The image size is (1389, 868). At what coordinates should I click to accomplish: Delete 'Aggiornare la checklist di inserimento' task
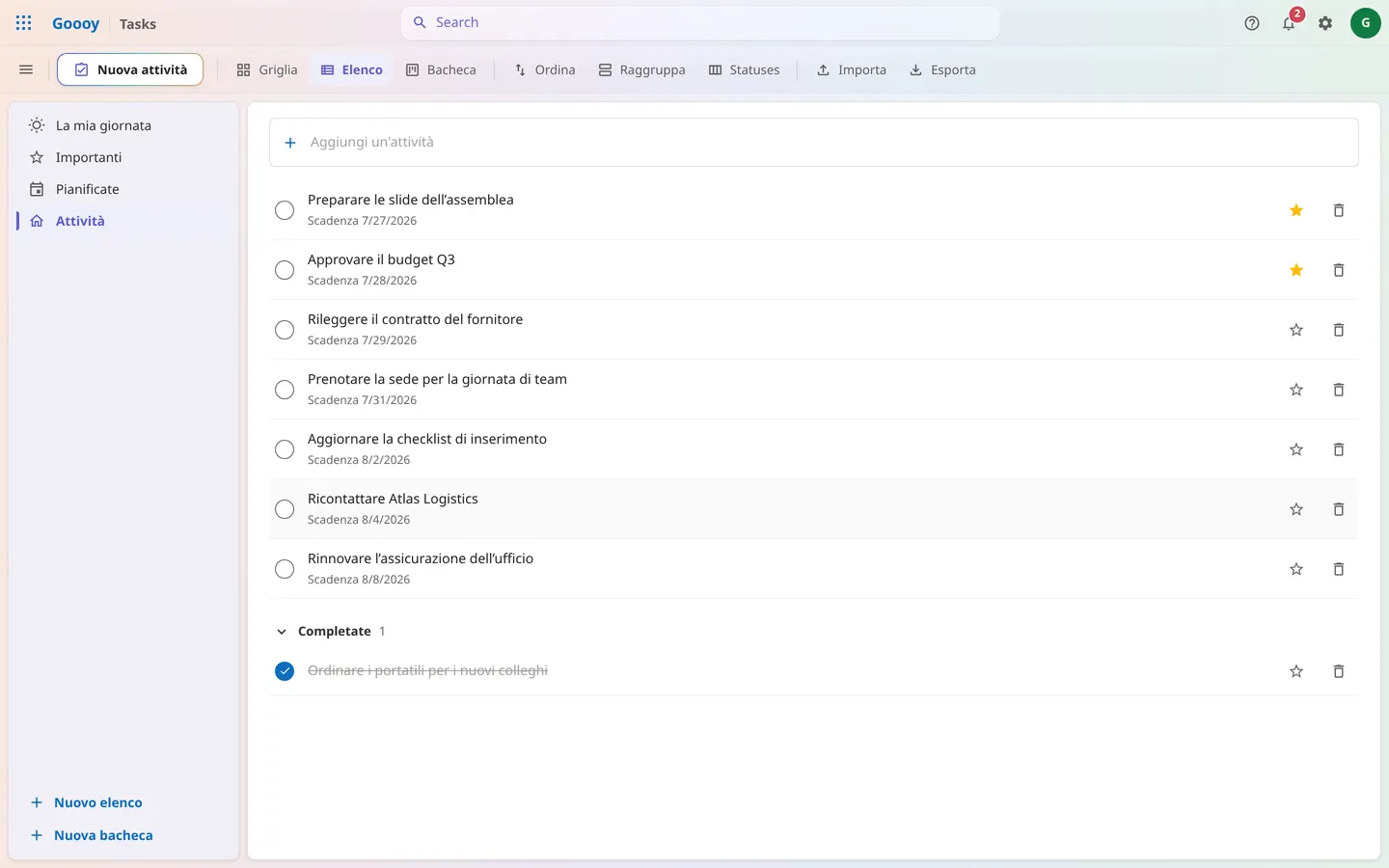[1339, 449]
